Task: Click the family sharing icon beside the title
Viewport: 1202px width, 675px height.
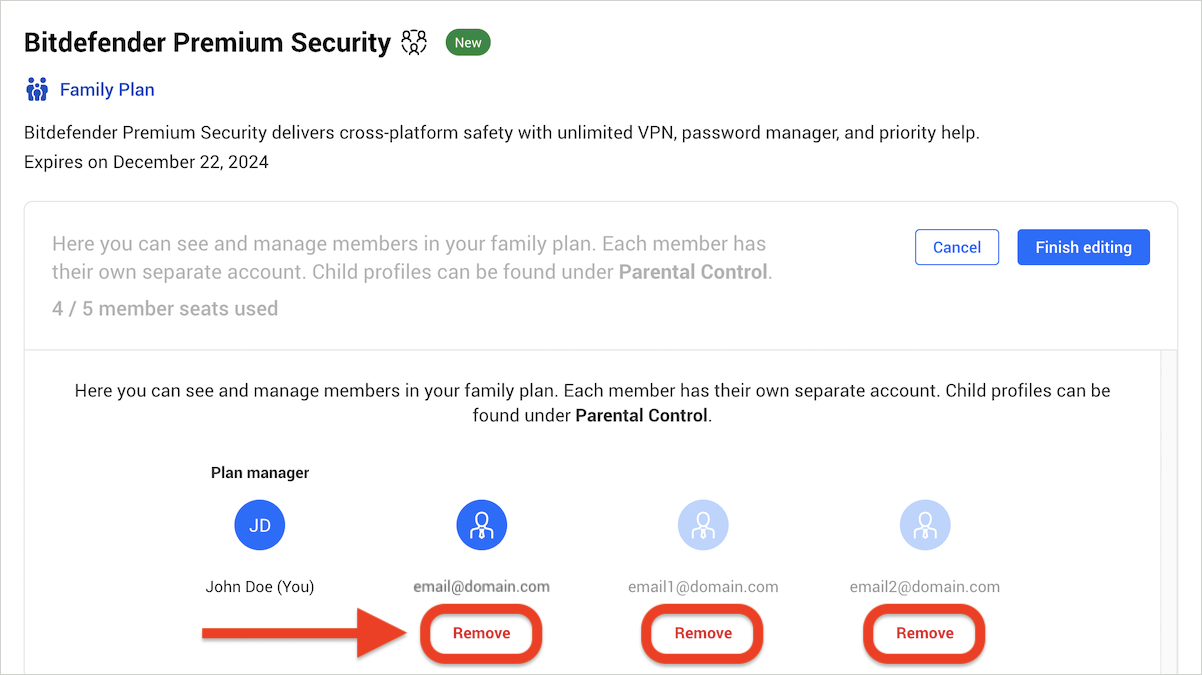Action: [x=414, y=42]
